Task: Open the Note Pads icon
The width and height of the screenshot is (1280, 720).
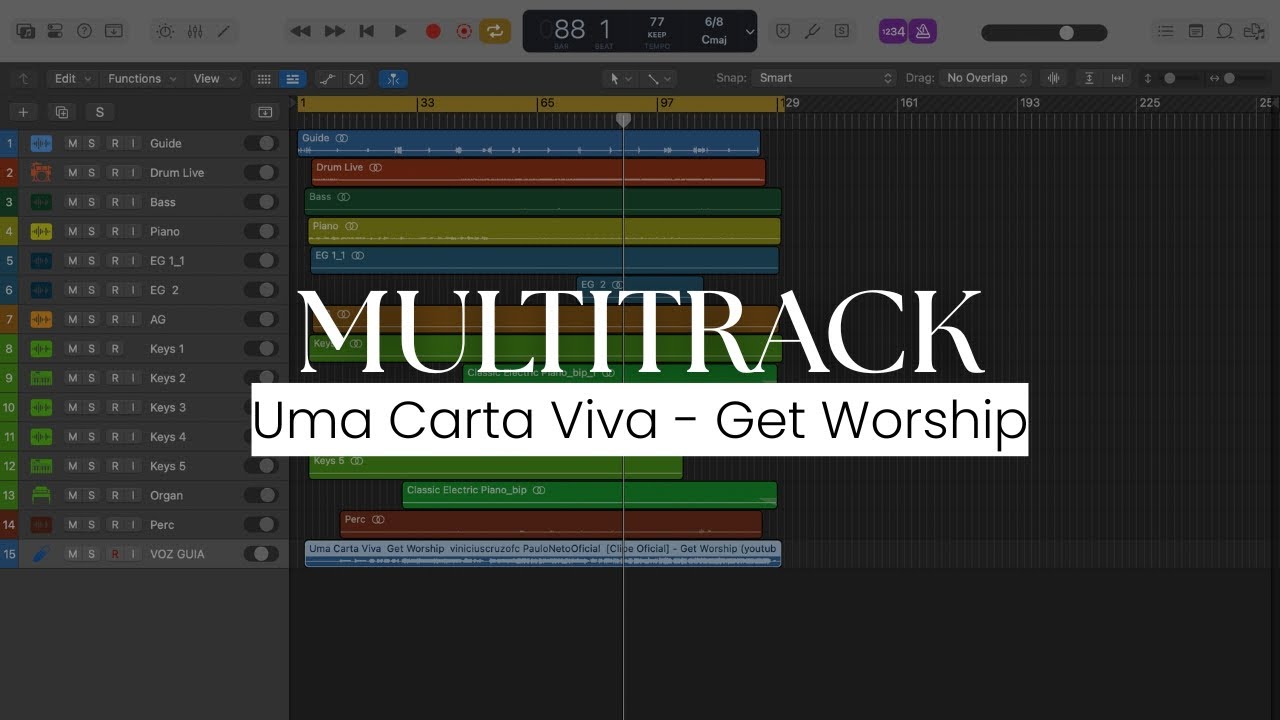Action: 1195,31
